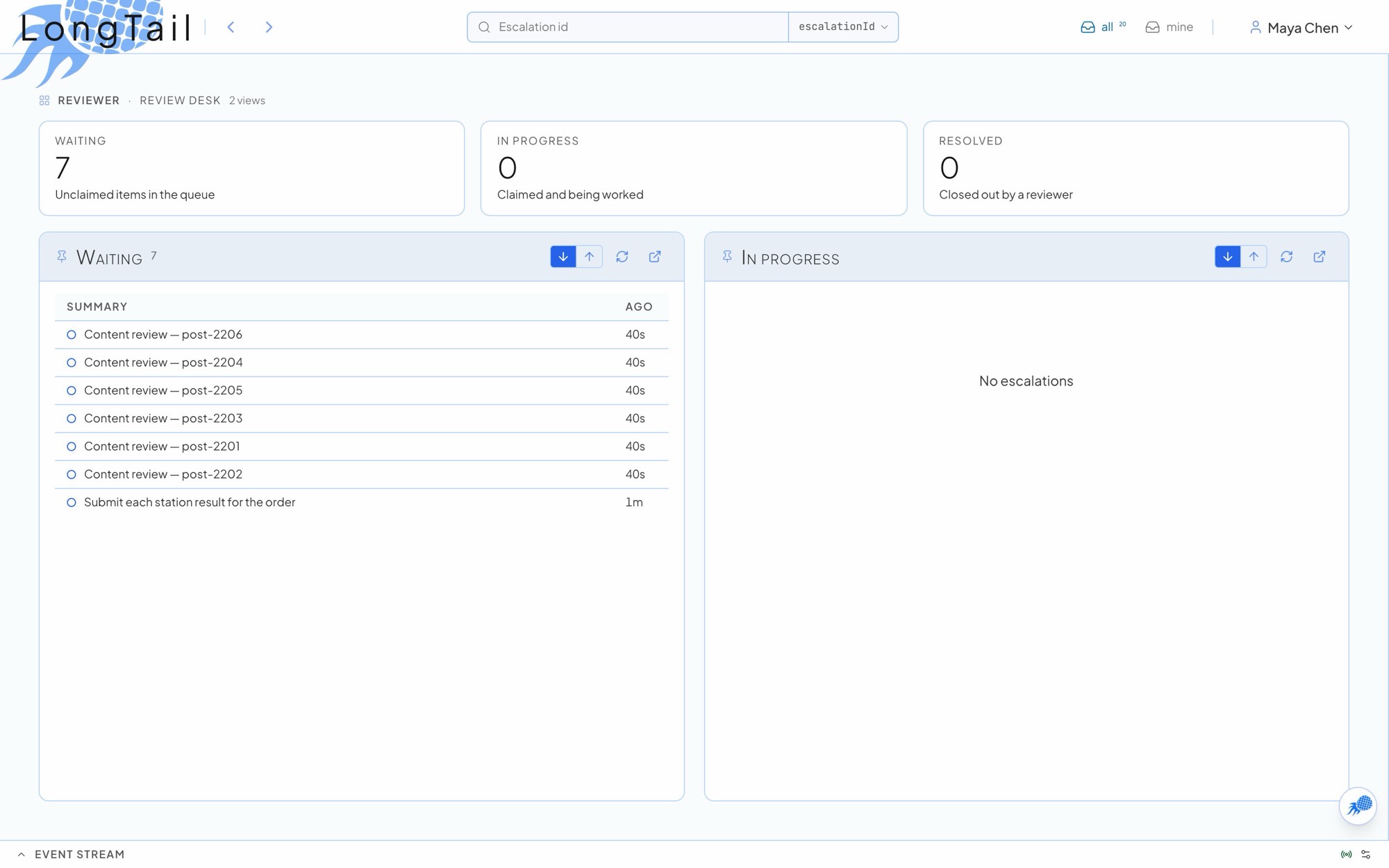Viewport: 1389px width, 868px height.
Task: Open Content review — post-2201
Action: 362,446
